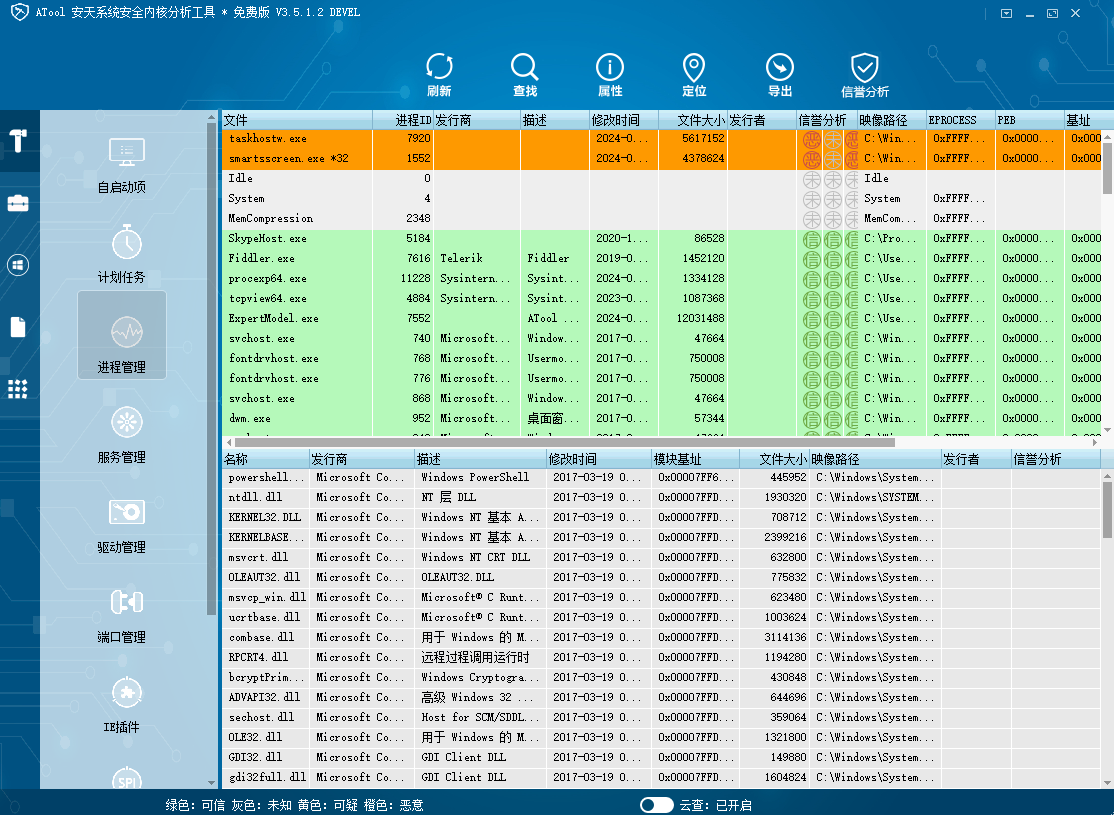The height and width of the screenshot is (815, 1114).
Task: Click the down arrow of the module table scrollbar
Action: pyautogui.click(x=1108, y=782)
